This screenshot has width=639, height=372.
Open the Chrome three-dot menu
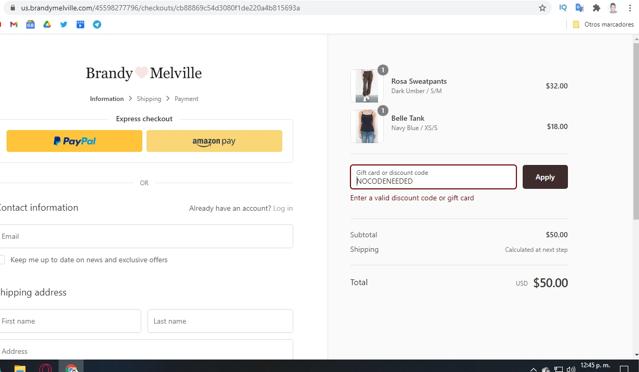pos(630,8)
